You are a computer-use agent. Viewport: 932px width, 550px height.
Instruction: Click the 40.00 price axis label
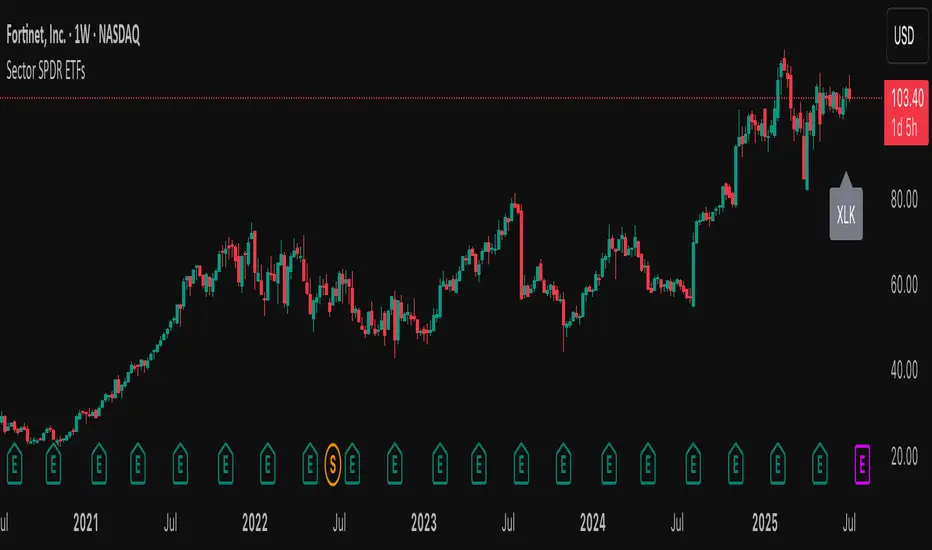pyautogui.click(x=904, y=370)
